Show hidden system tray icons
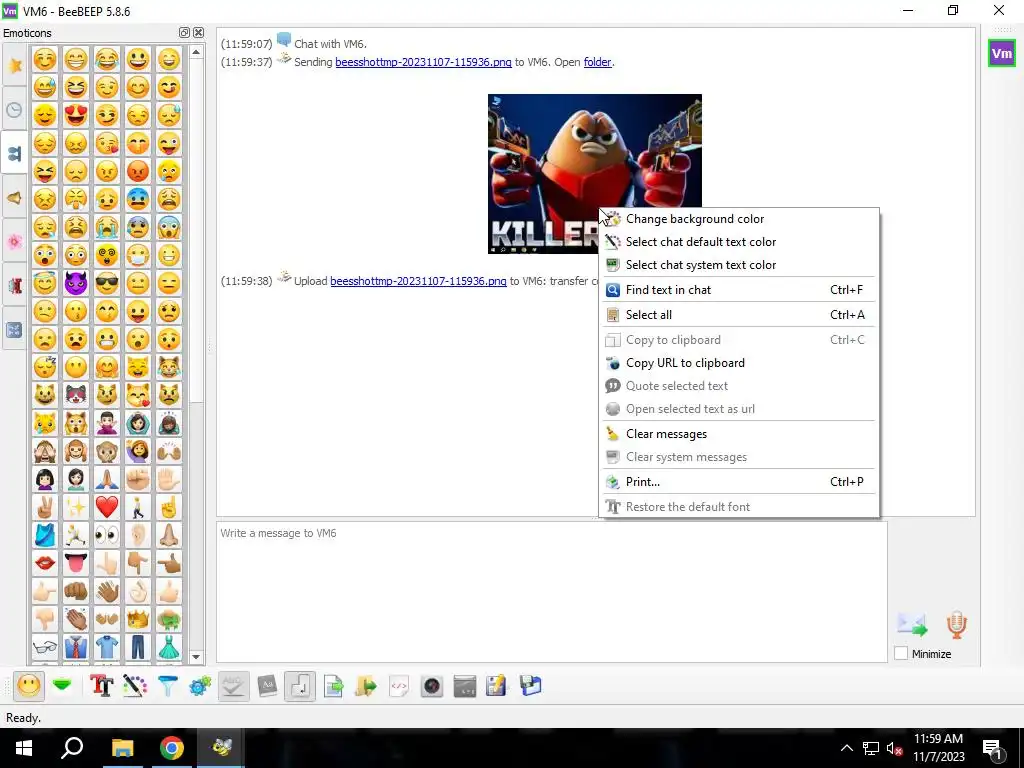 (x=846, y=748)
